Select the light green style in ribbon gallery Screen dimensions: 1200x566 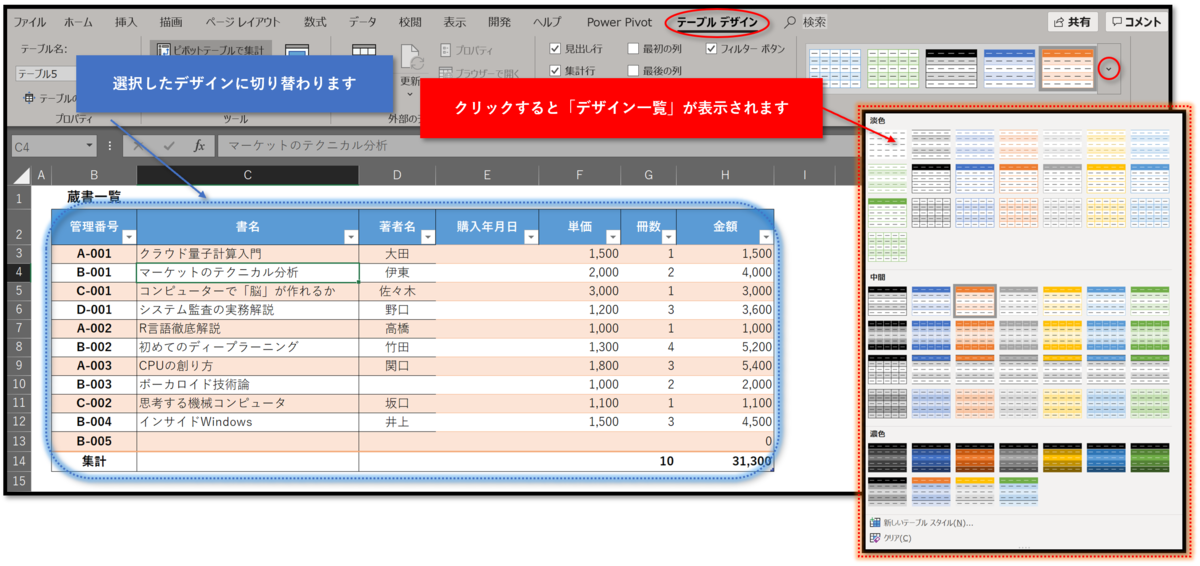click(892, 66)
